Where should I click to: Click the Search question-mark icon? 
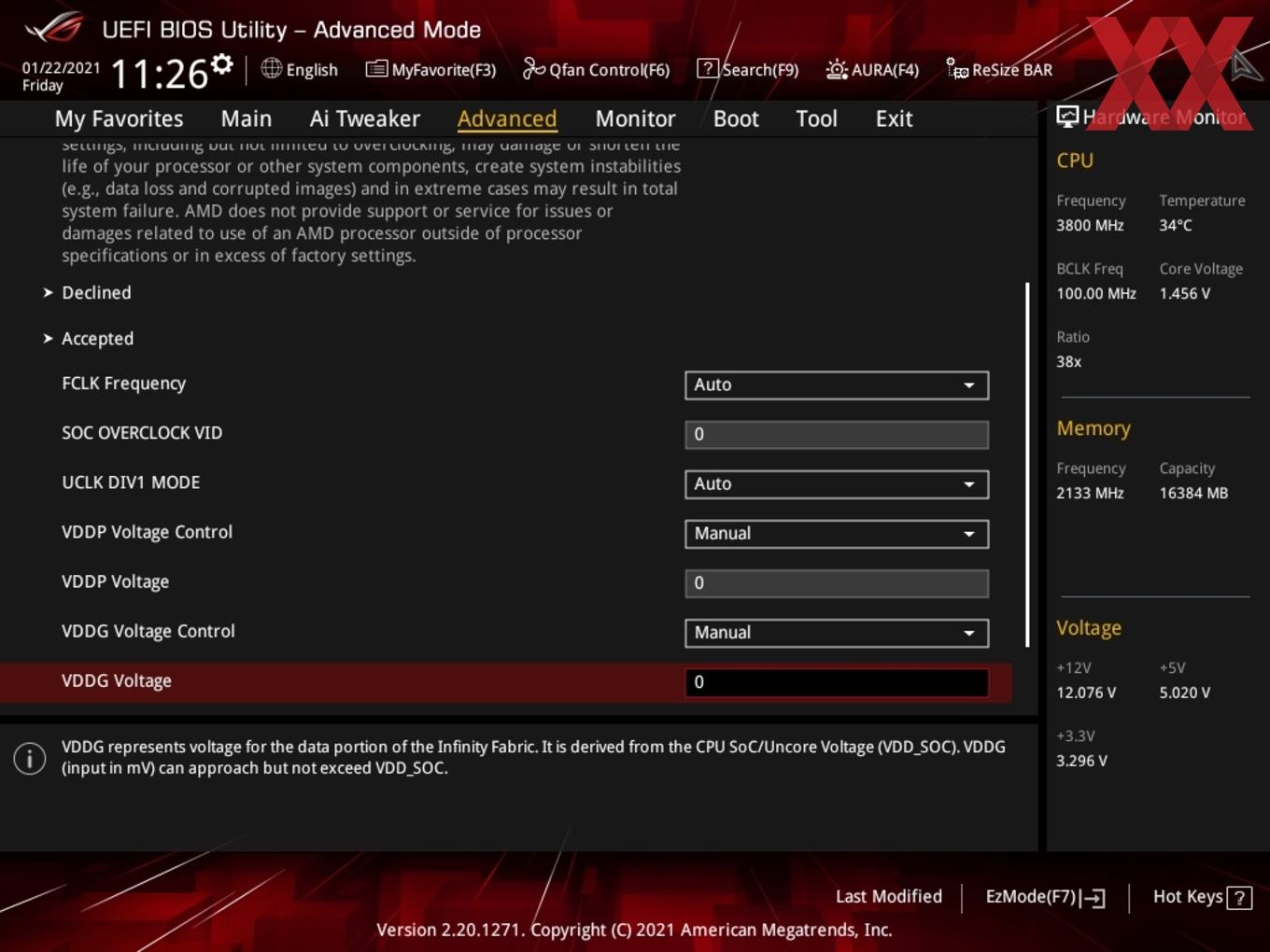[x=708, y=69]
